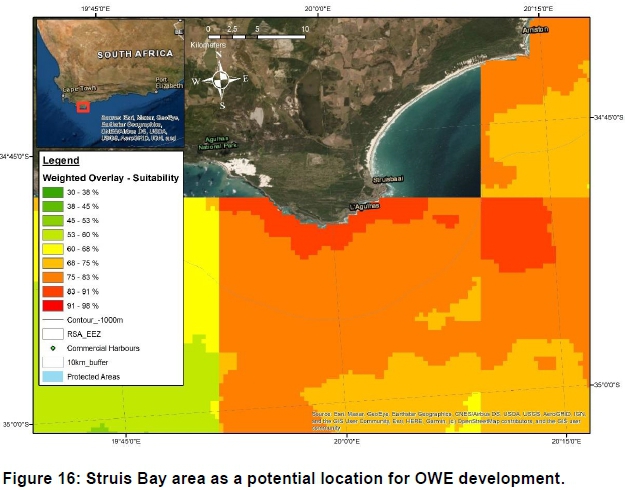Click the 10km_buffer legend symbol box
This screenshot has height=490, width=625.
53,361
